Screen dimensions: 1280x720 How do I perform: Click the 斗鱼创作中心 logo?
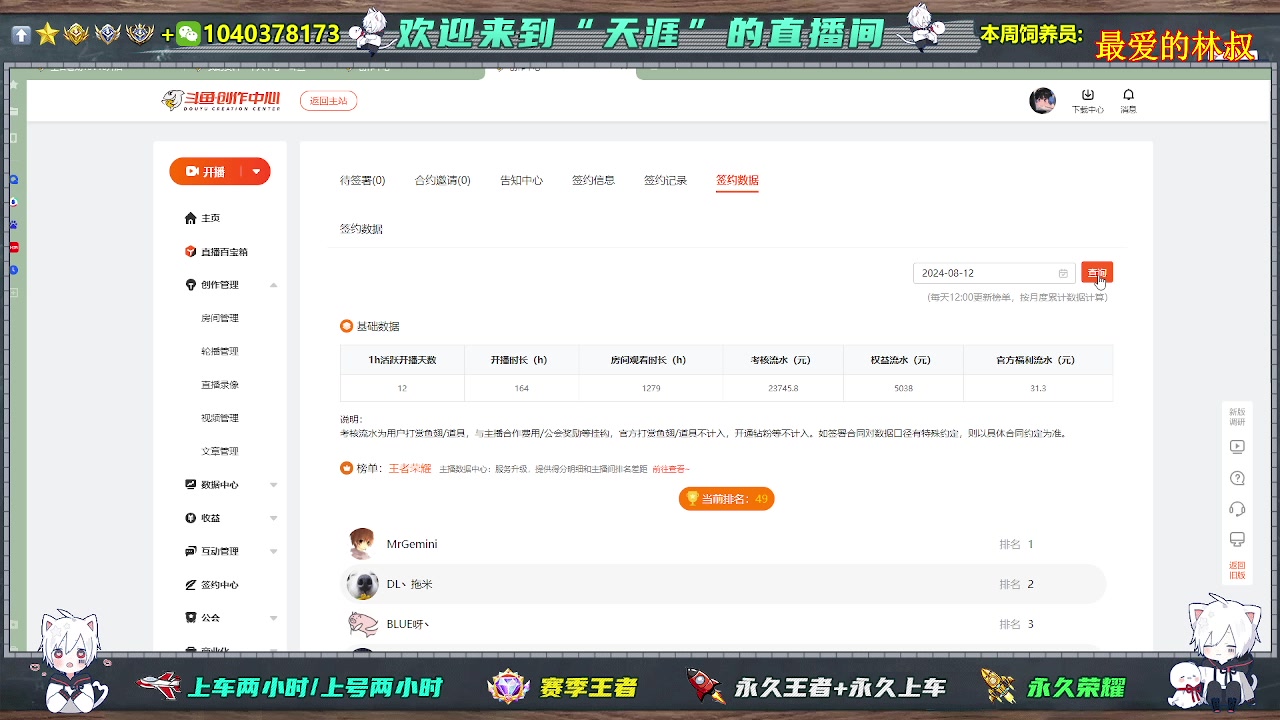(221, 100)
